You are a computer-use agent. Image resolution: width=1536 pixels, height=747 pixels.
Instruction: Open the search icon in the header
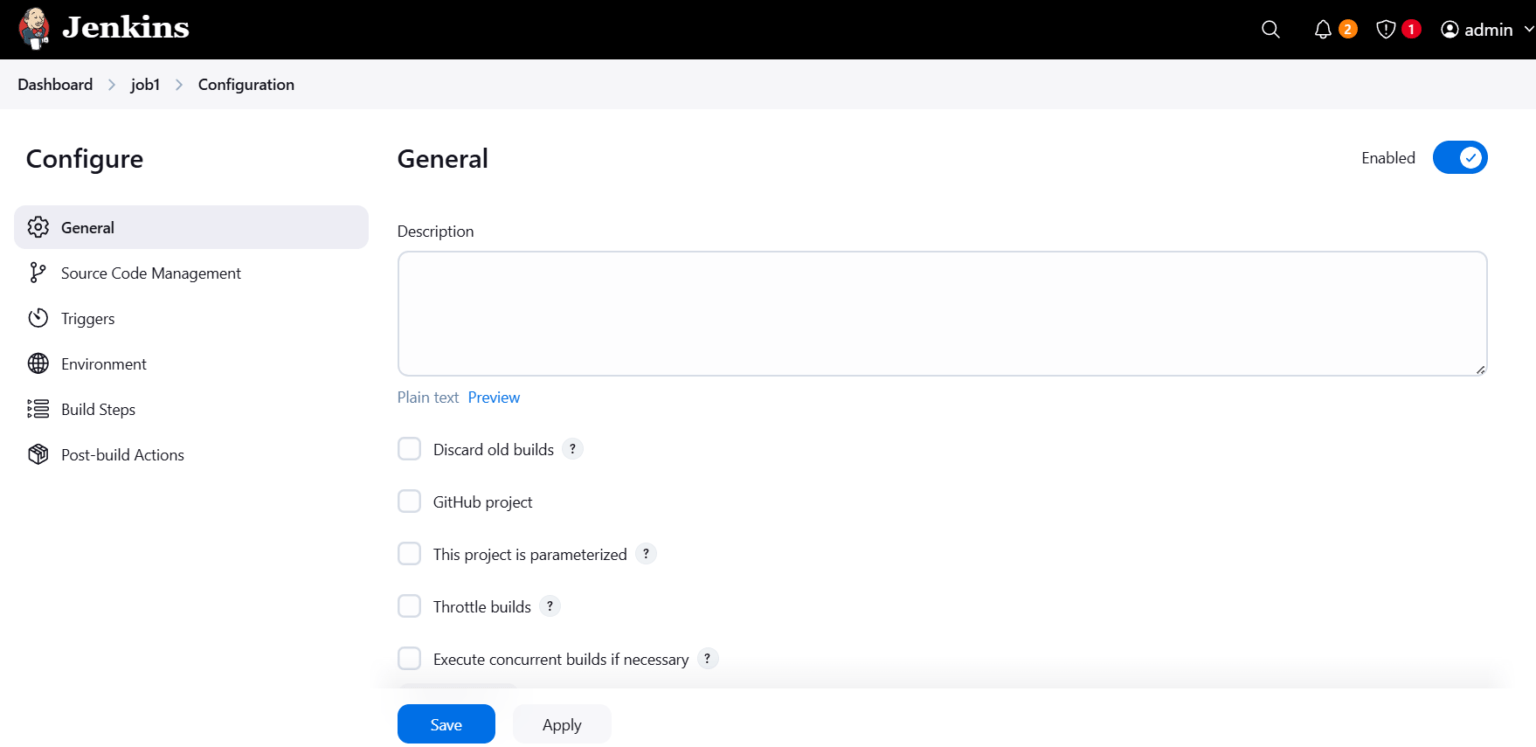click(1270, 29)
